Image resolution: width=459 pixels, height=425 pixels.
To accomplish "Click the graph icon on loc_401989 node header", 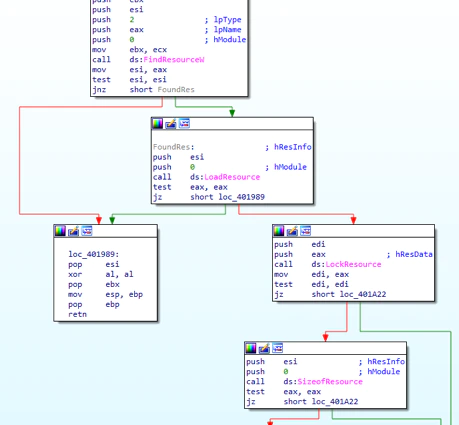I will point(87,231).
